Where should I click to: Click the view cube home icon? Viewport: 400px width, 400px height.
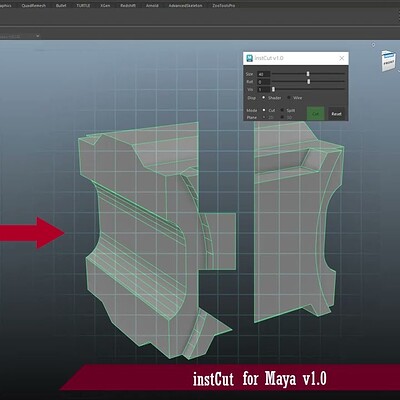[373, 44]
